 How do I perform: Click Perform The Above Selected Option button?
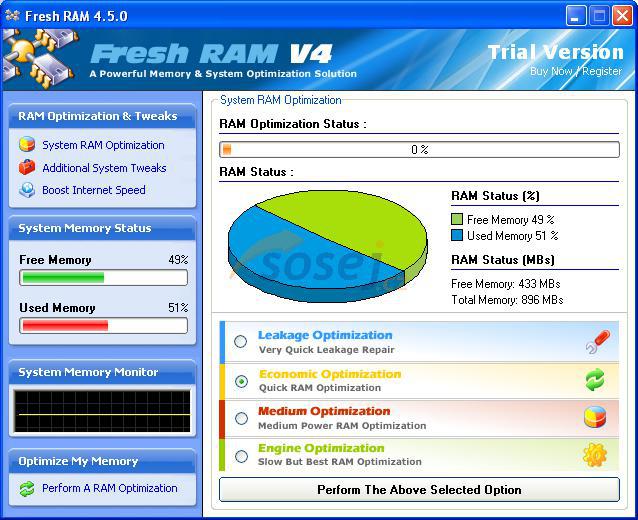click(419, 489)
